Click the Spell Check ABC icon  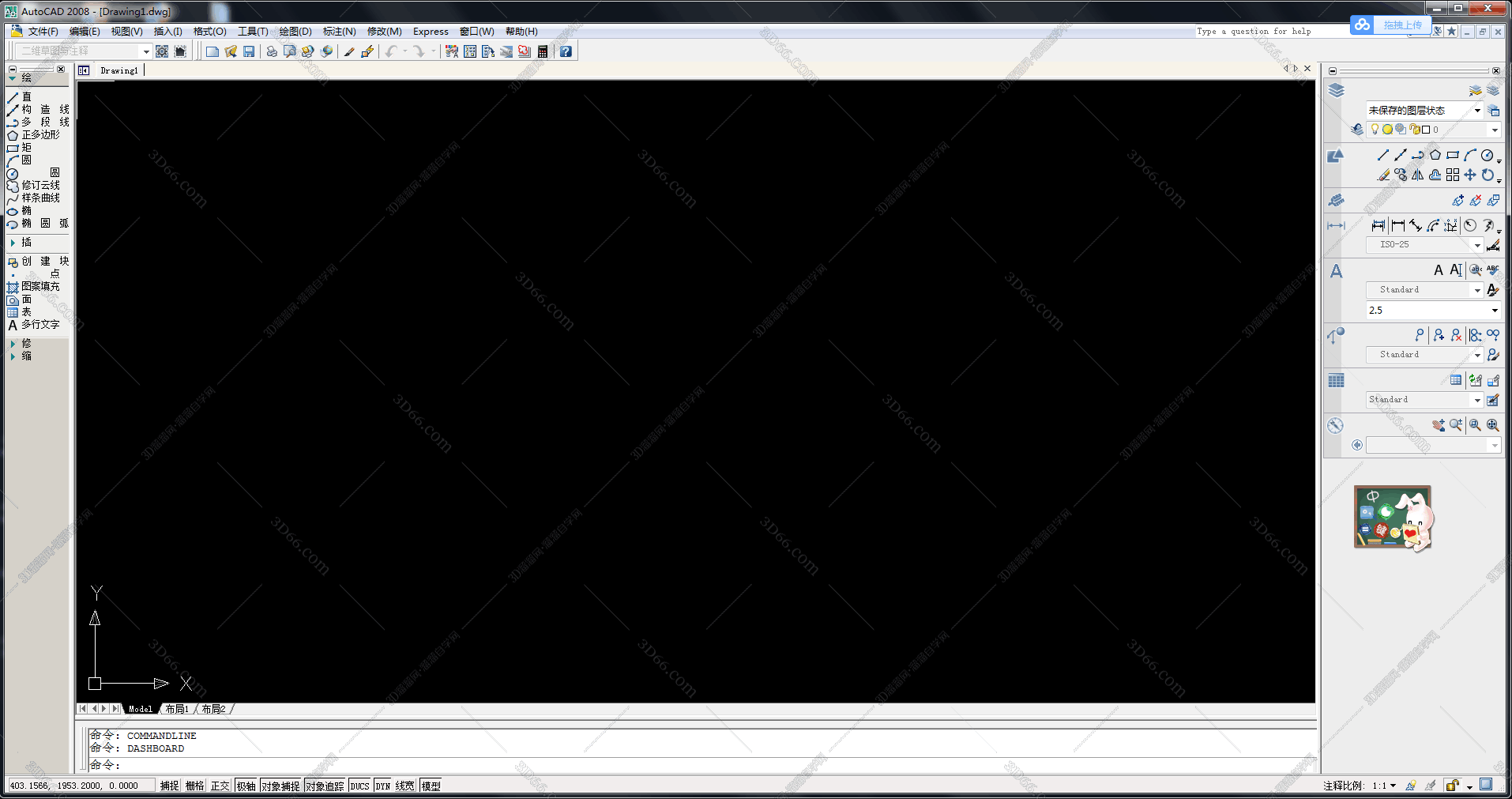click(1492, 269)
